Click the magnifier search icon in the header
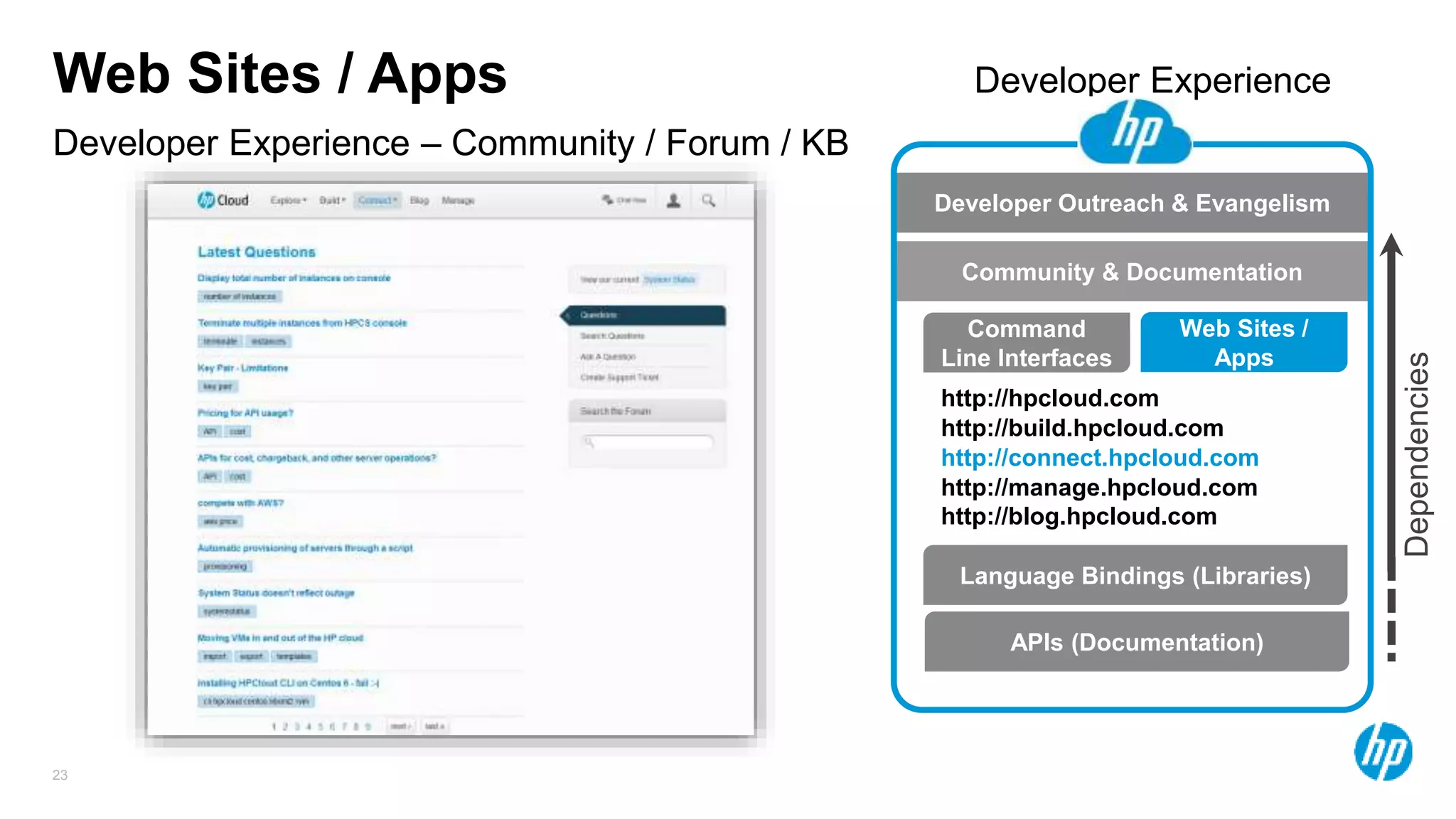This screenshot has height=819, width=1456. point(709,200)
